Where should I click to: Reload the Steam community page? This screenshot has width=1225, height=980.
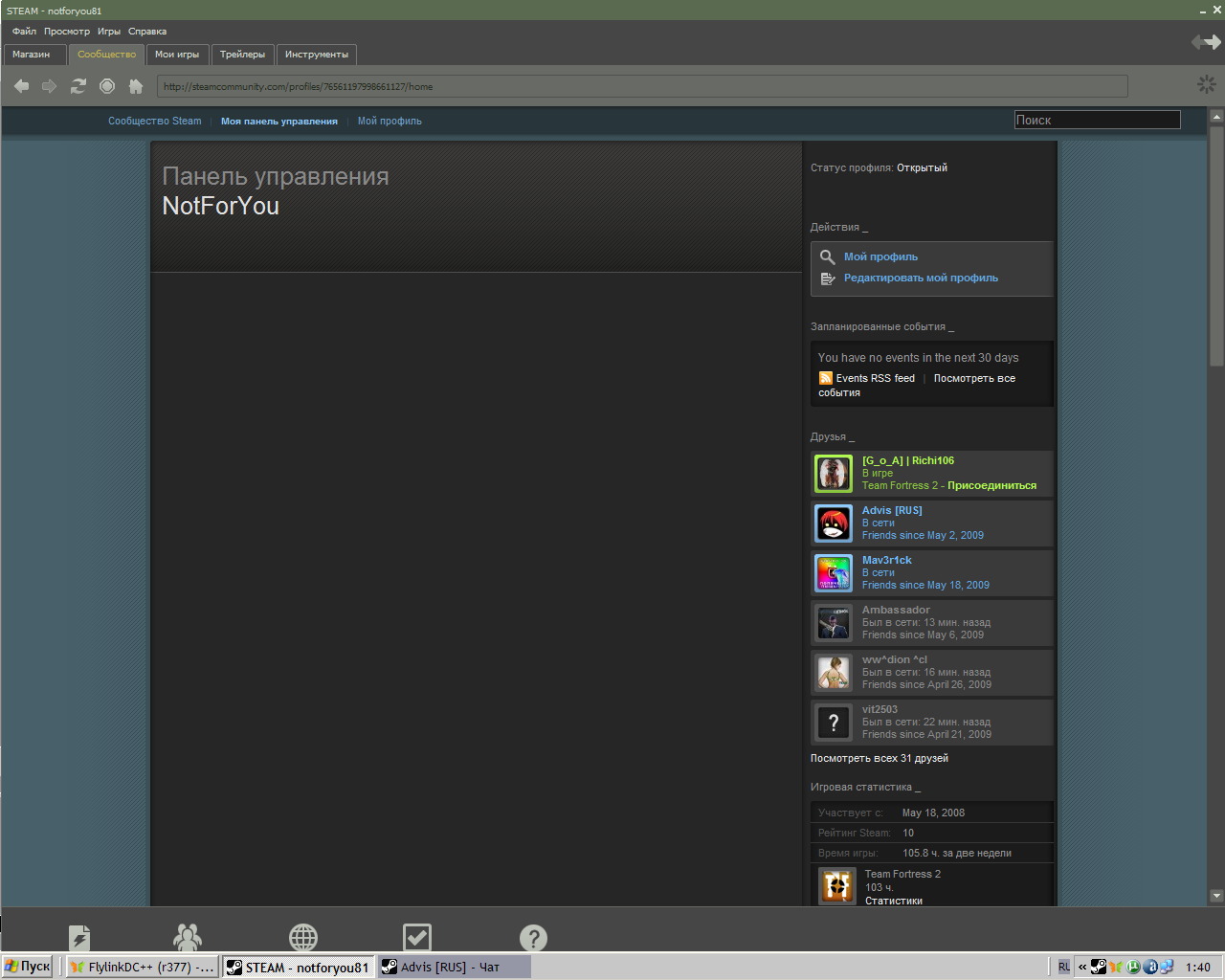(x=78, y=86)
